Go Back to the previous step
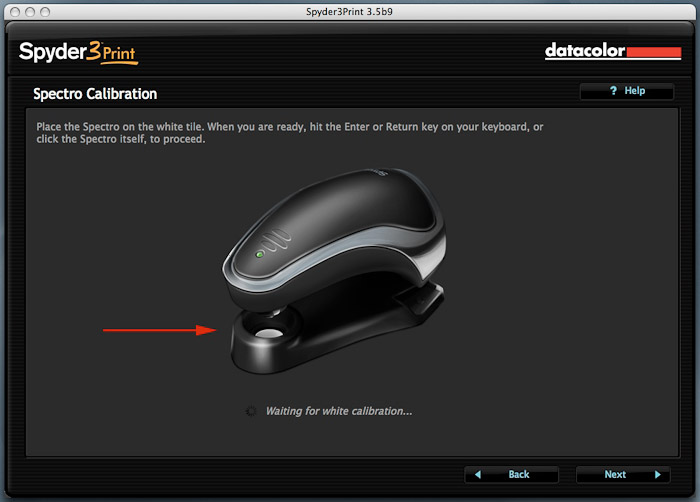Viewport: 700px width, 502px height. (511, 474)
